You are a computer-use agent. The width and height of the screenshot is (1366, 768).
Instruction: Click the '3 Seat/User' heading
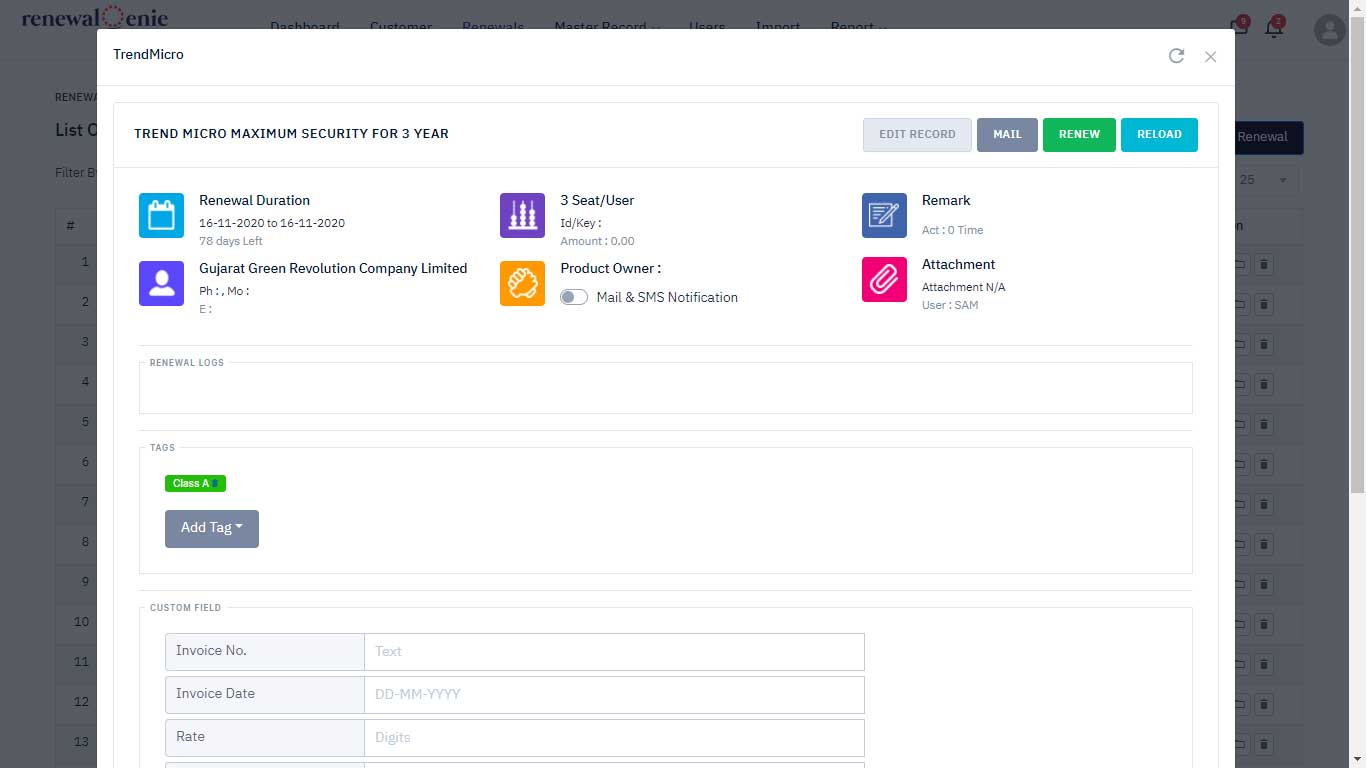click(597, 200)
